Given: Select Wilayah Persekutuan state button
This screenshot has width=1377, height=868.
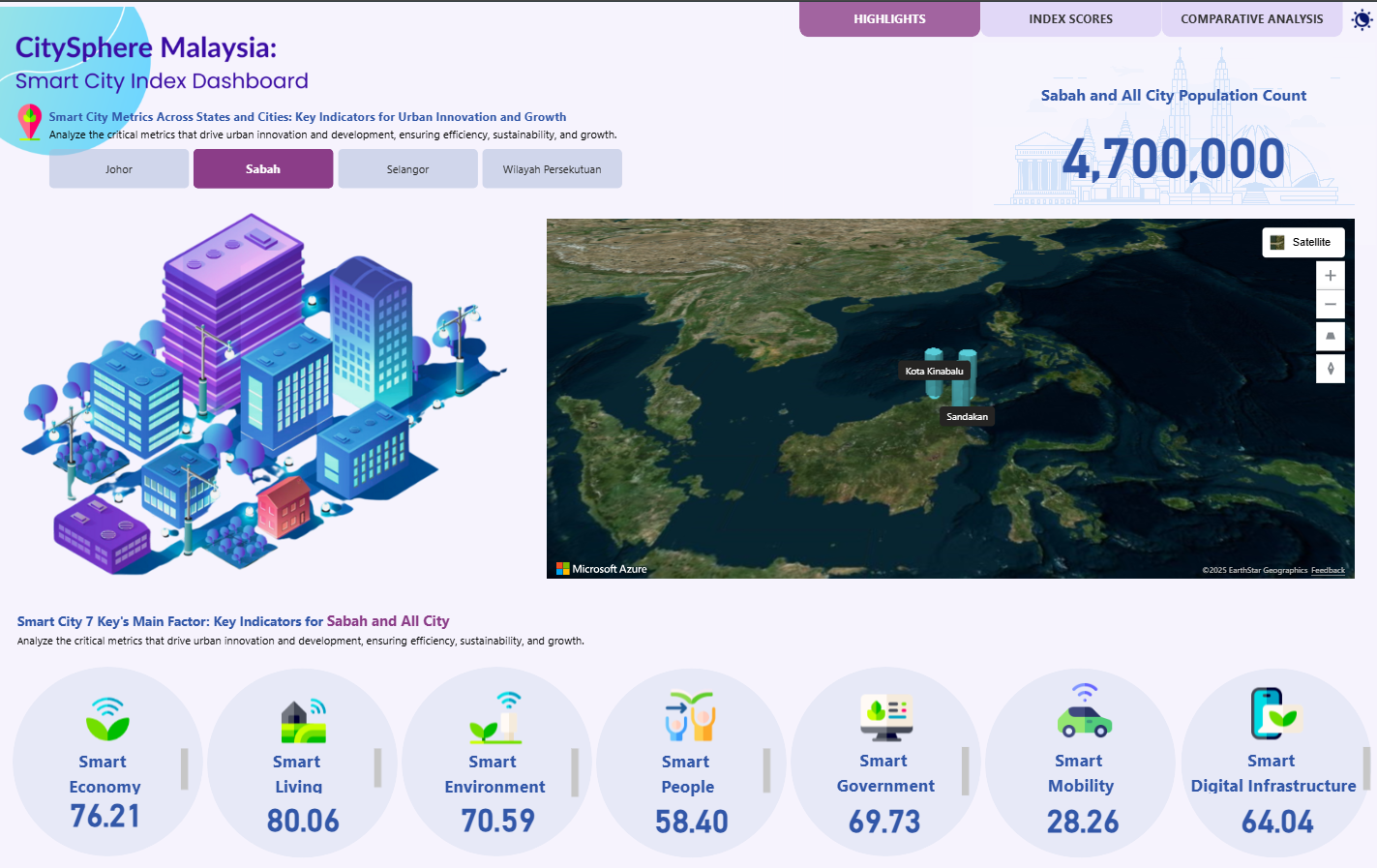Looking at the screenshot, I should 552,169.
